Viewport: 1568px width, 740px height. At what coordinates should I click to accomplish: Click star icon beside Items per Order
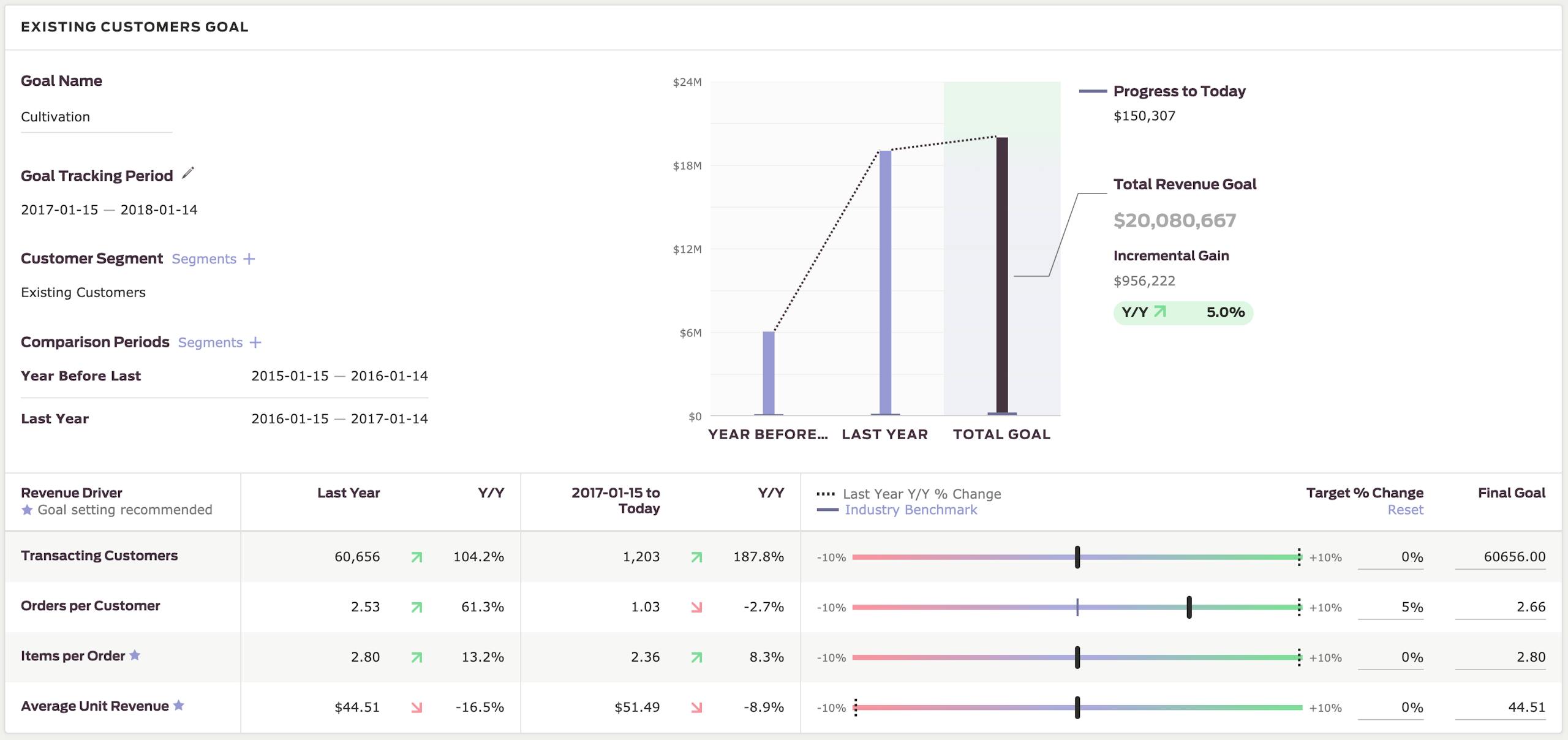(x=135, y=655)
